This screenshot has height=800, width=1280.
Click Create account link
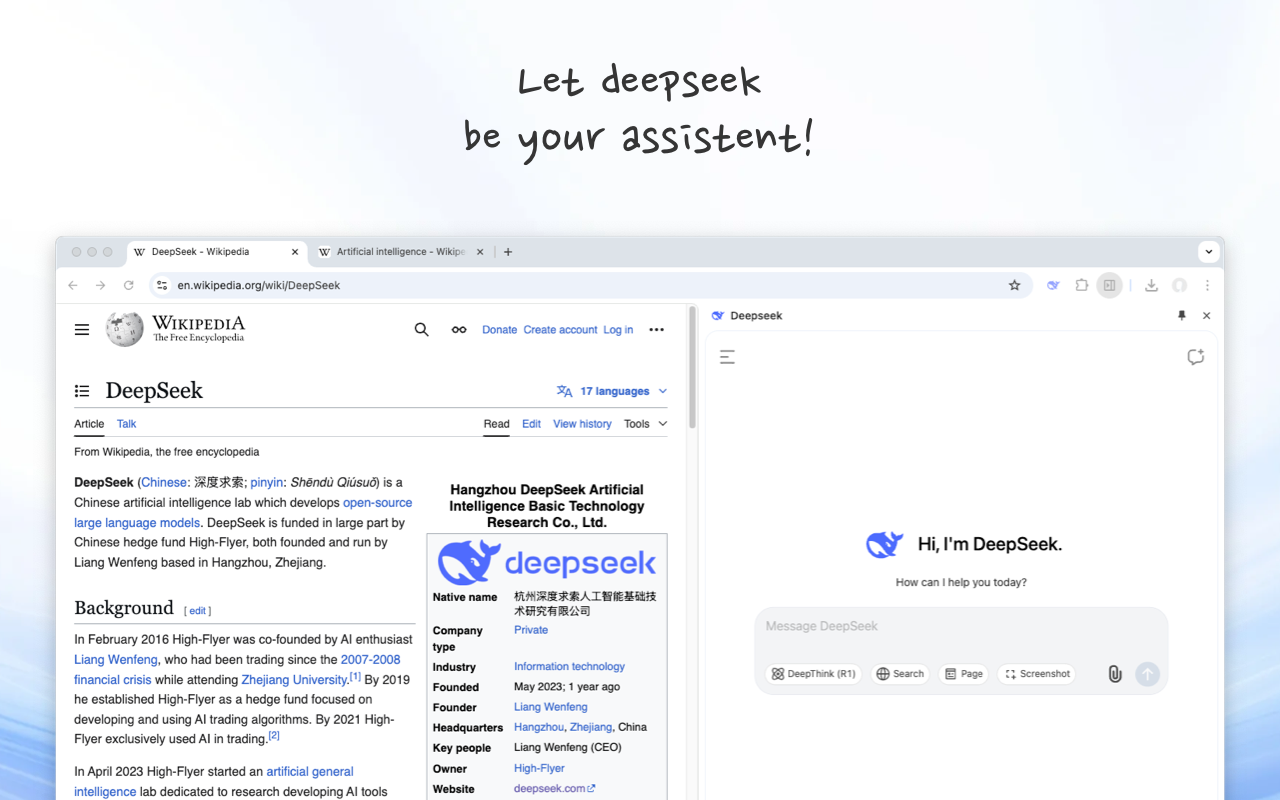(x=560, y=330)
